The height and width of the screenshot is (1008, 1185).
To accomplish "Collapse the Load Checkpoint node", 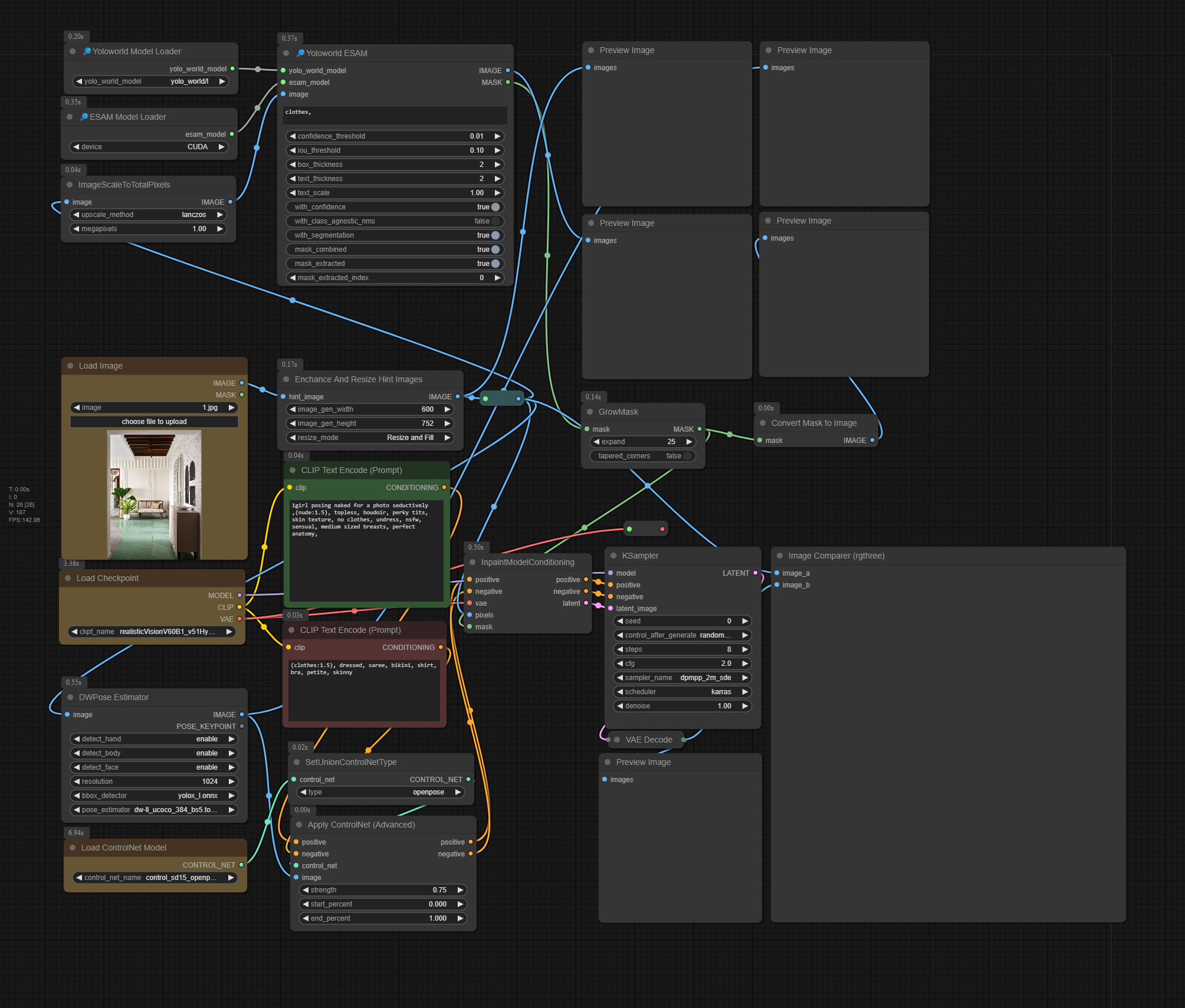I will pos(70,578).
